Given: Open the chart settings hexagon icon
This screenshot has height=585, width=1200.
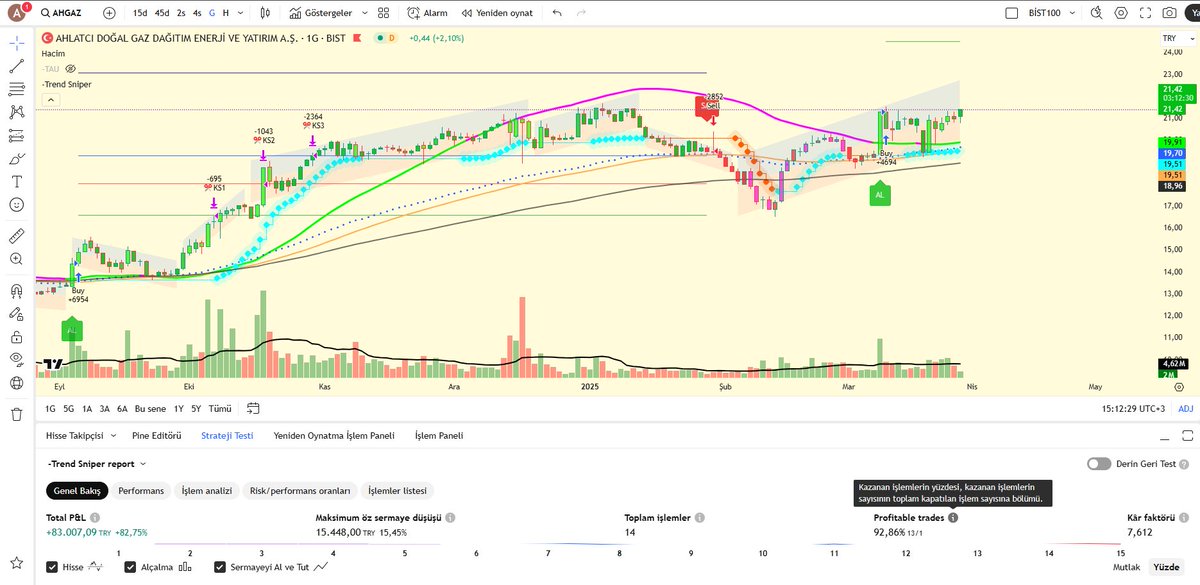Looking at the screenshot, I should 1120,13.
